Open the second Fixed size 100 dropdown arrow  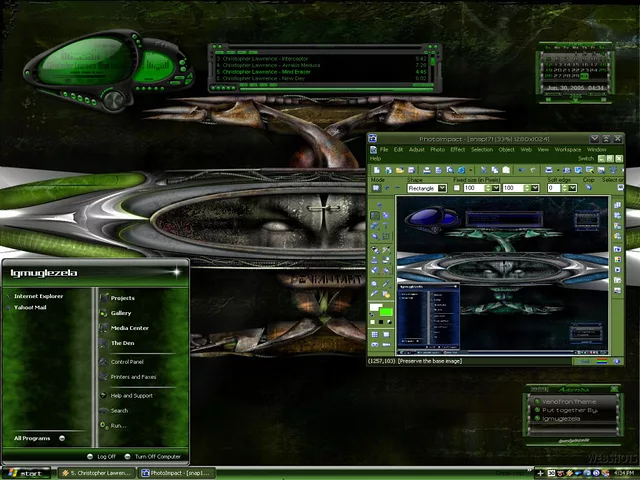click(x=535, y=188)
